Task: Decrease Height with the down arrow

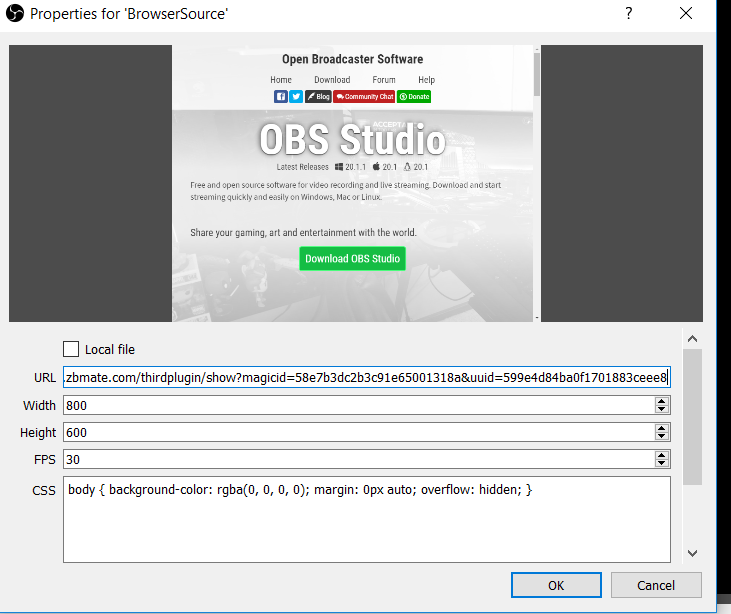Action: [x=662, y=436]
